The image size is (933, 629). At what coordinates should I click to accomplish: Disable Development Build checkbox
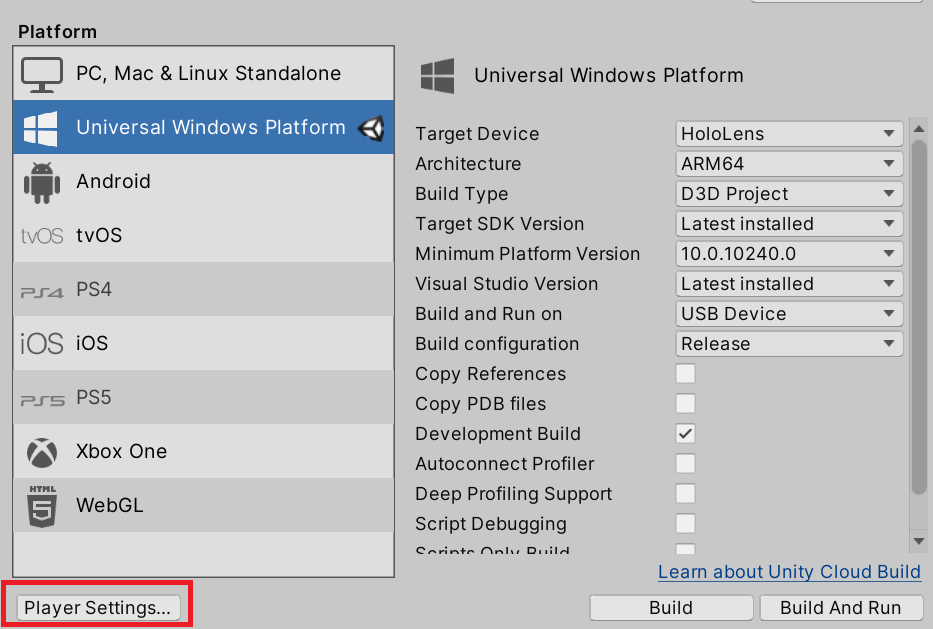(x=685, y=434)
